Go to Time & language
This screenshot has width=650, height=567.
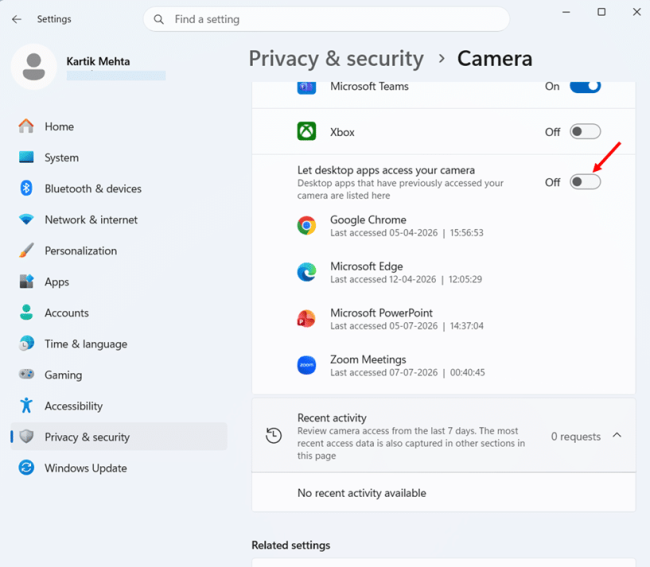pos(119,344)
